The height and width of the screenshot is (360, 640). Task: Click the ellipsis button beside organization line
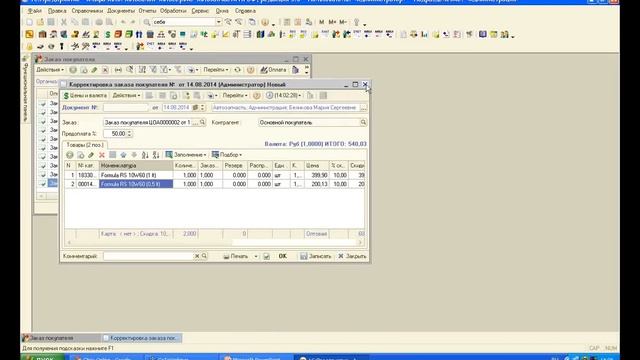point(363,108)
